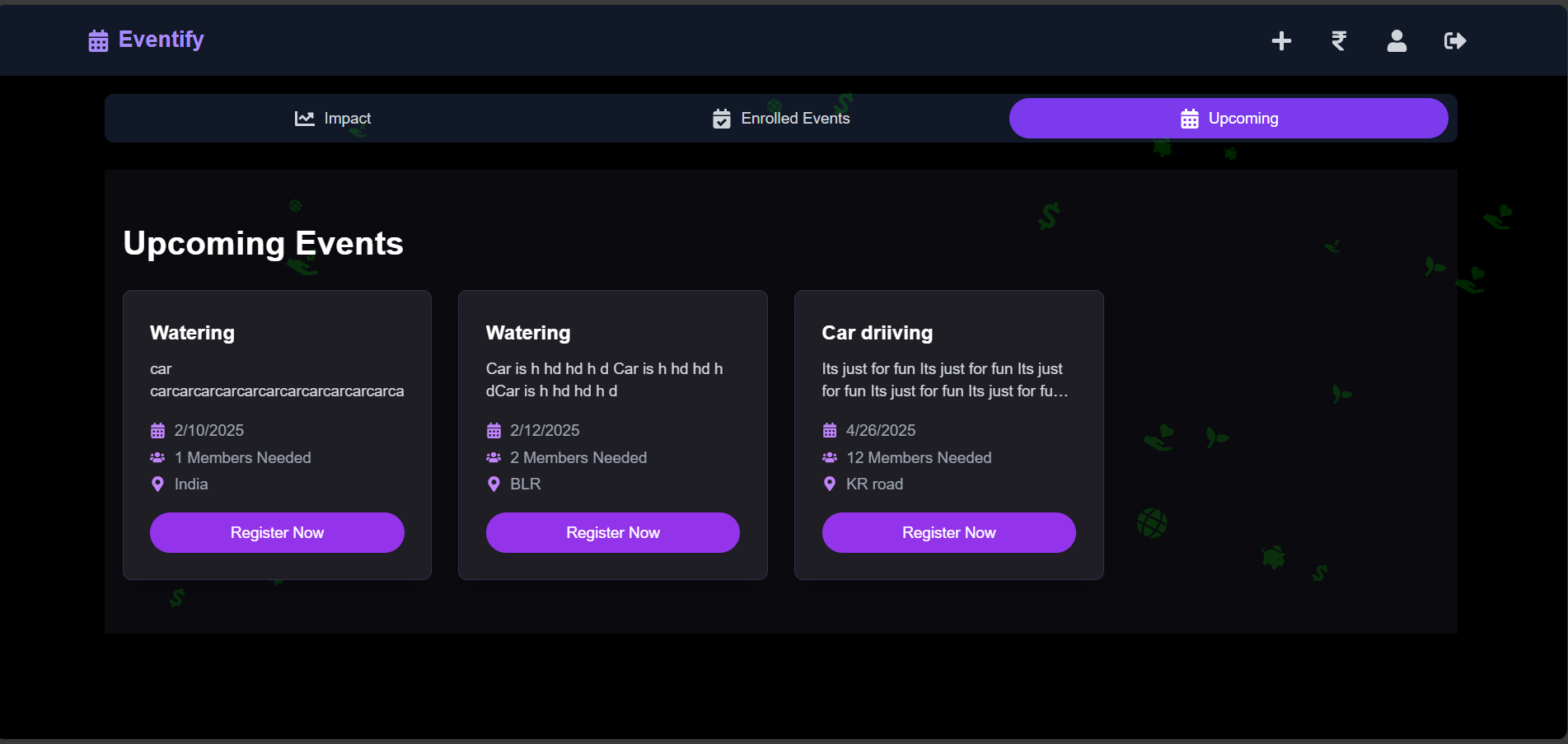This screenshot has width=1568, height=744.
Task: Open the rupee donations icon
Action: click(1339, 40)
